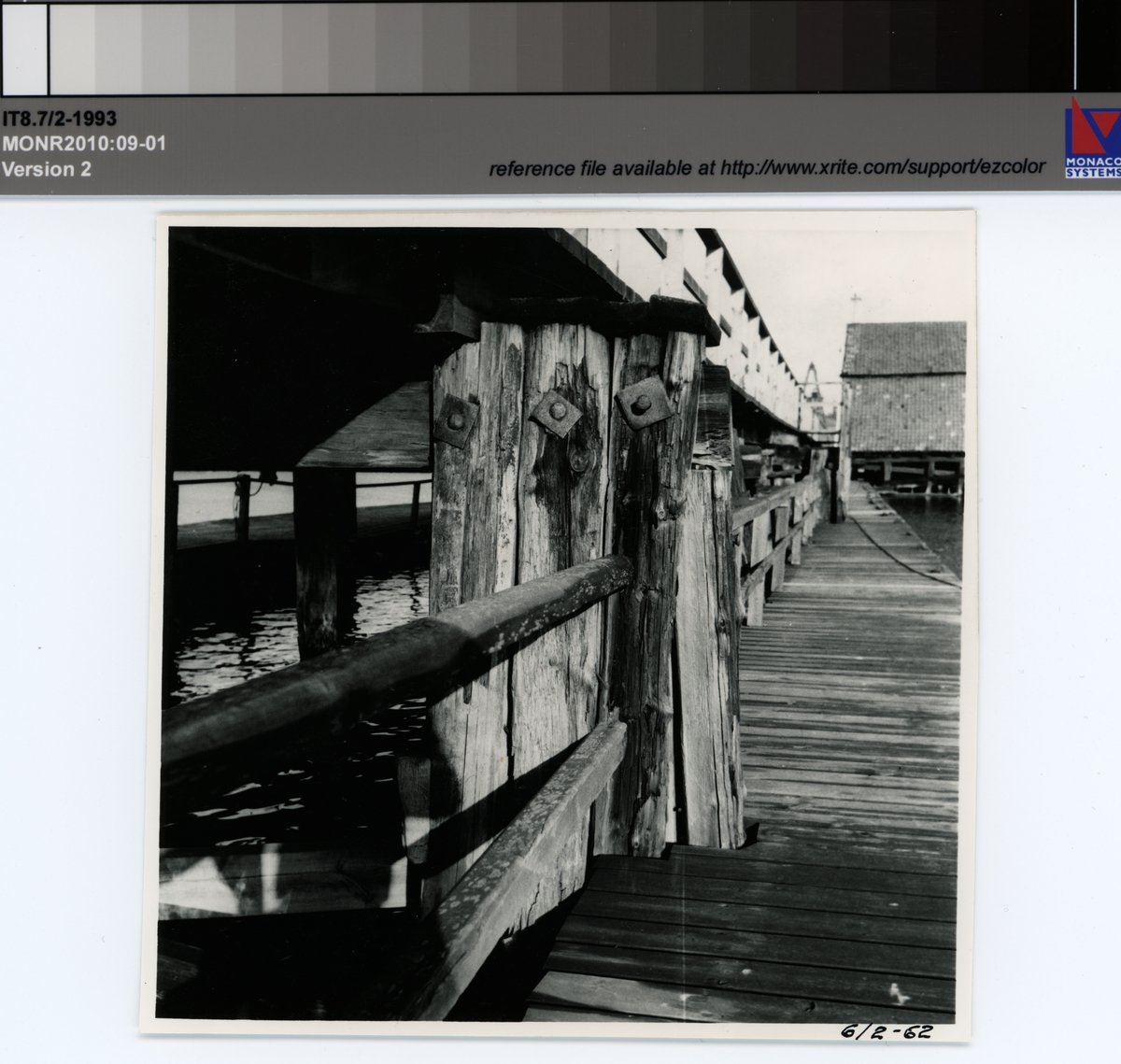Click the IT8.7/2-1993 label text
This screenshot has height=1064, width=1121.
(x=60, y=119)
